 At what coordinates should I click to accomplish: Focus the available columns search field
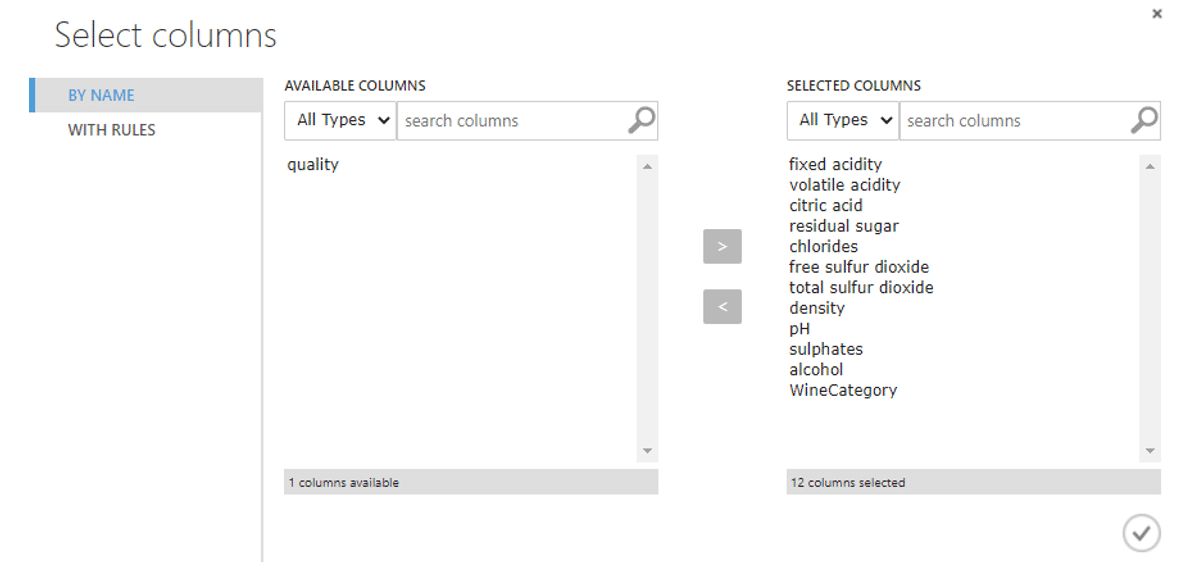tap(510, 121)
